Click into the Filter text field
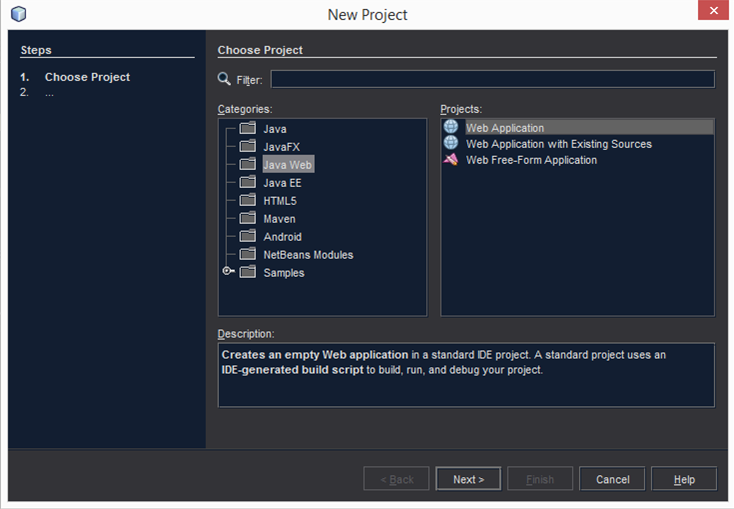This screenshot has width=734, height=509. tap(492, 79)
